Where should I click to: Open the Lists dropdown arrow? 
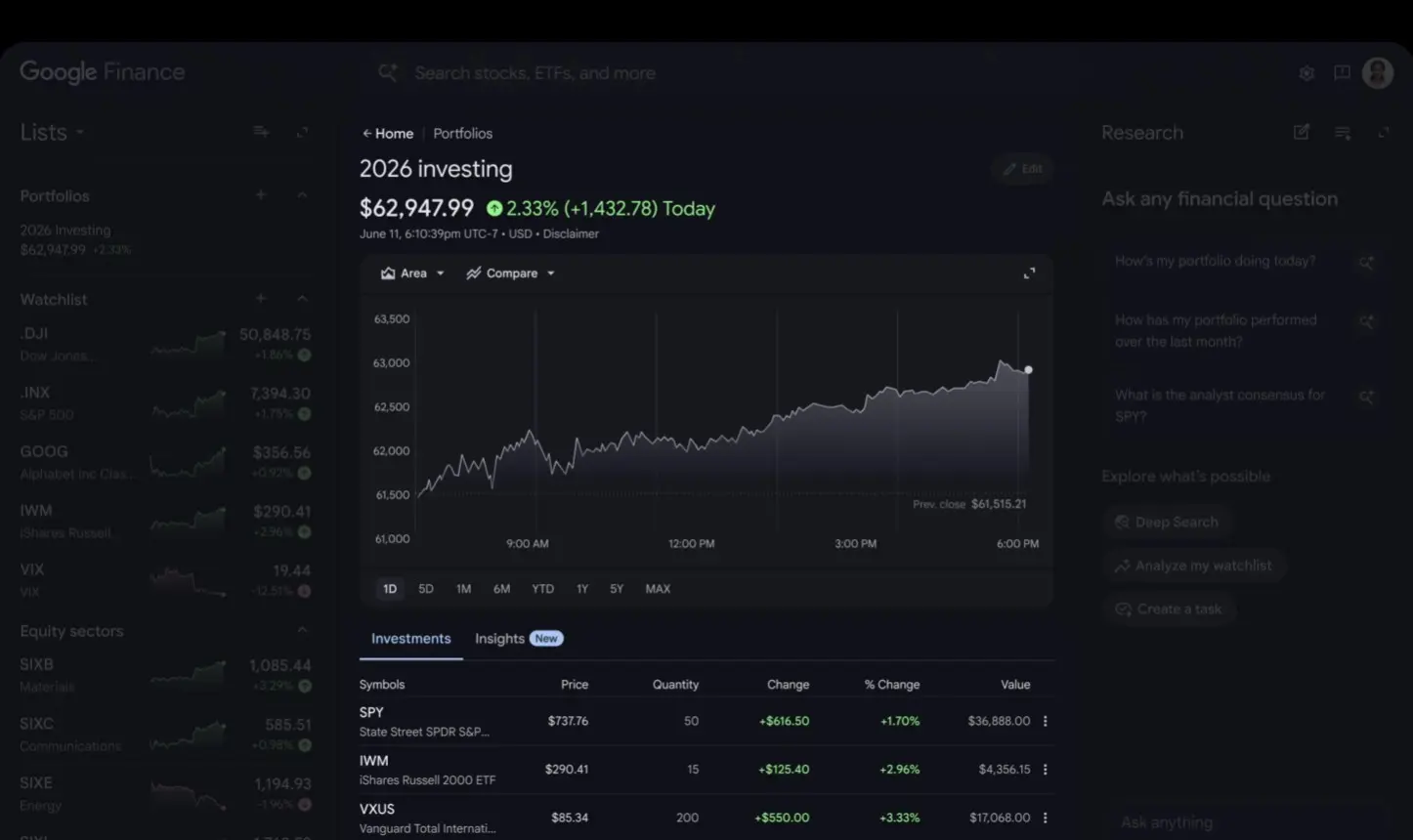79,133
